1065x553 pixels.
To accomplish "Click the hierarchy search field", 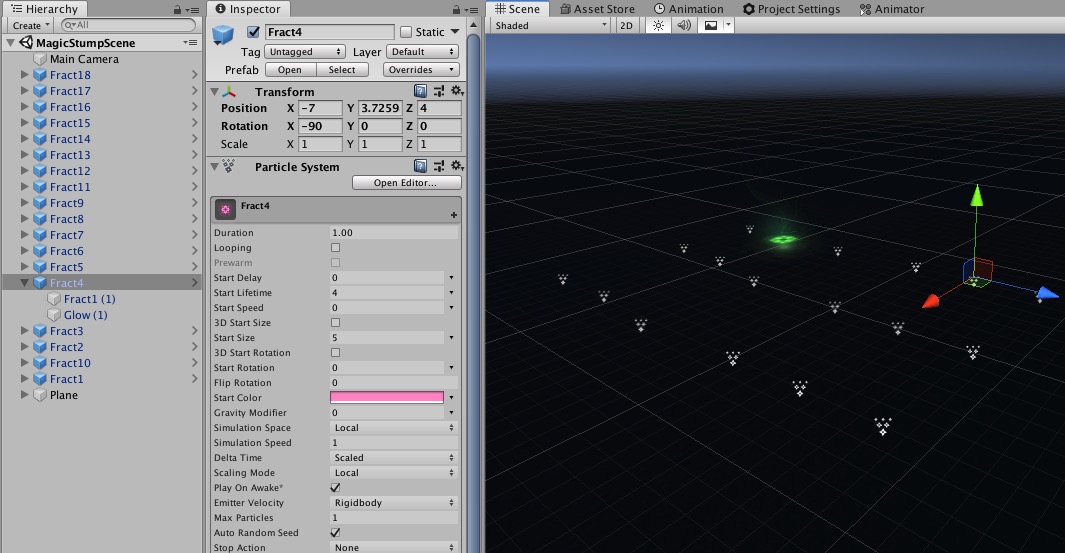I will coord(128,25).
